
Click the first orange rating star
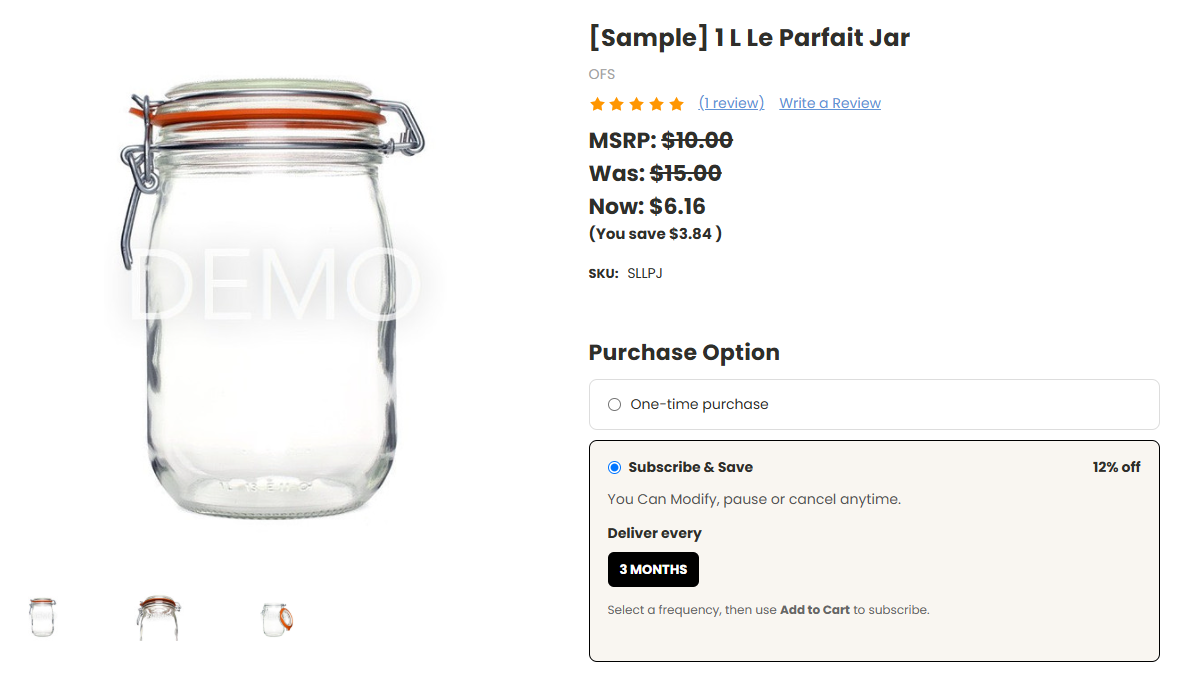[597, 104]
